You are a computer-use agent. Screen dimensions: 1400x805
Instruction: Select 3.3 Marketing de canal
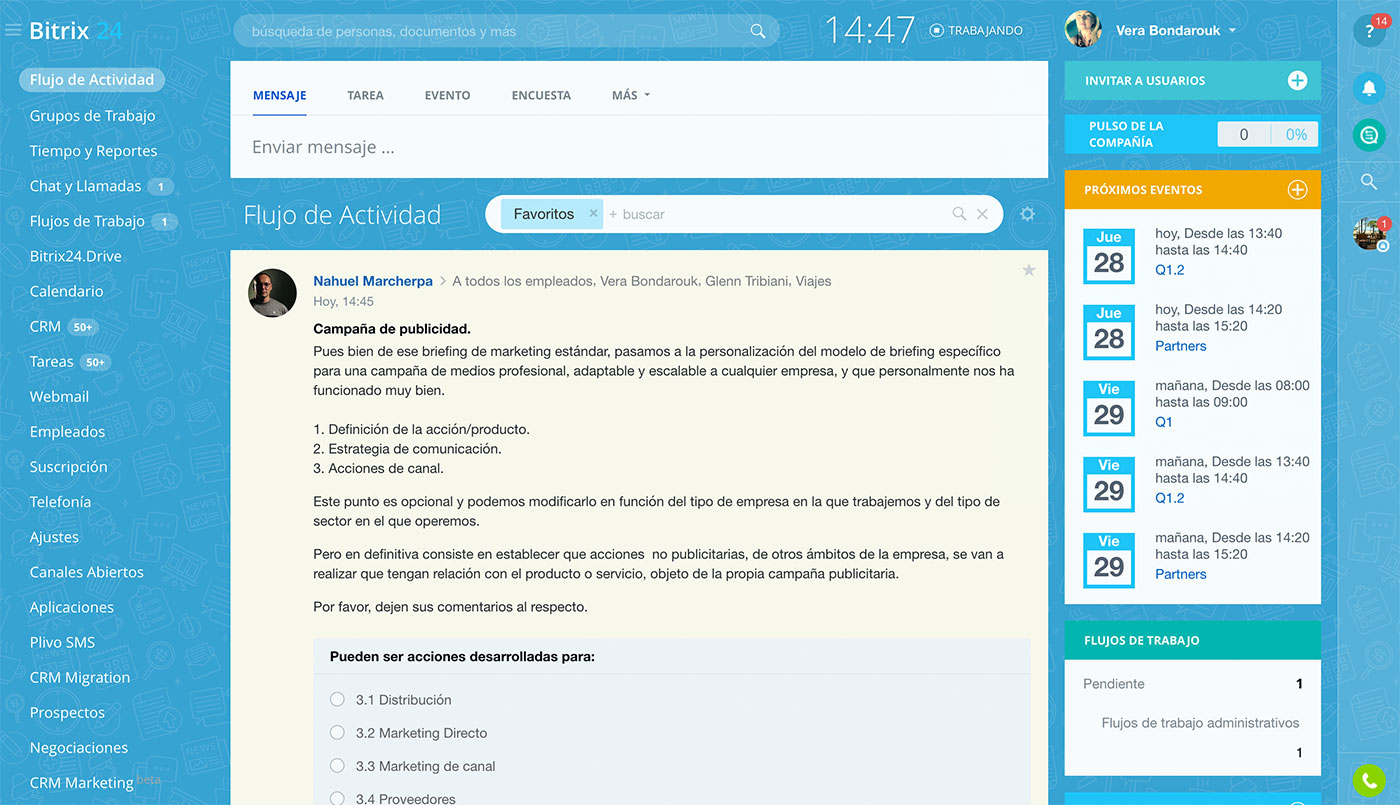(336, 765)
